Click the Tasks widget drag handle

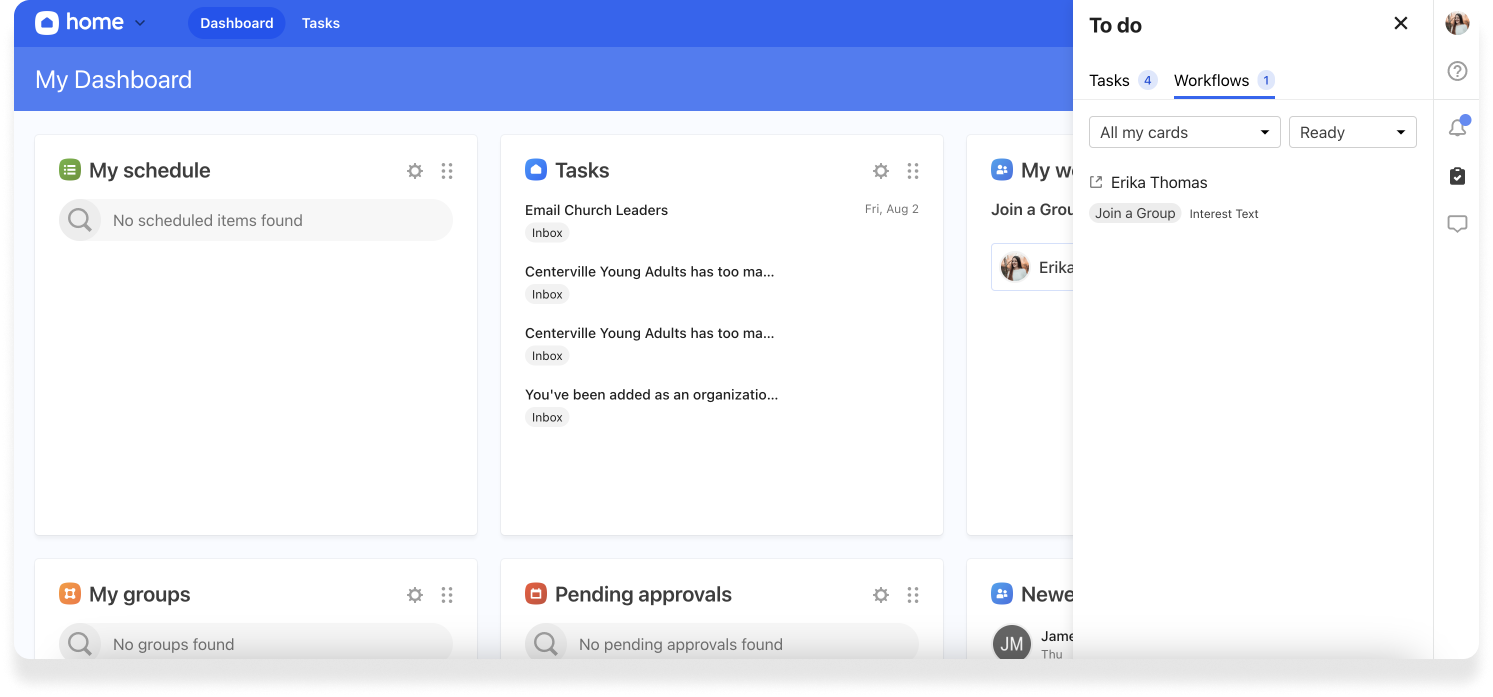tap(913, 171)
